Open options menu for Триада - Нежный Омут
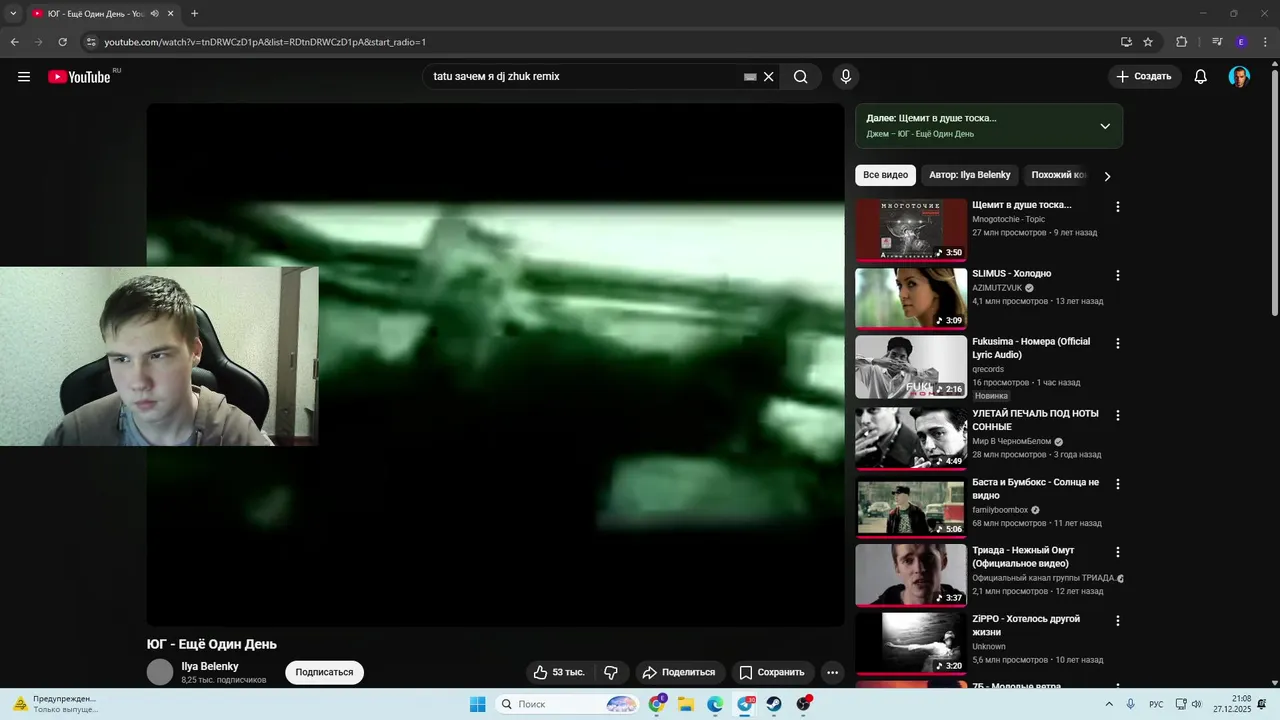 tap(1118, 552)
